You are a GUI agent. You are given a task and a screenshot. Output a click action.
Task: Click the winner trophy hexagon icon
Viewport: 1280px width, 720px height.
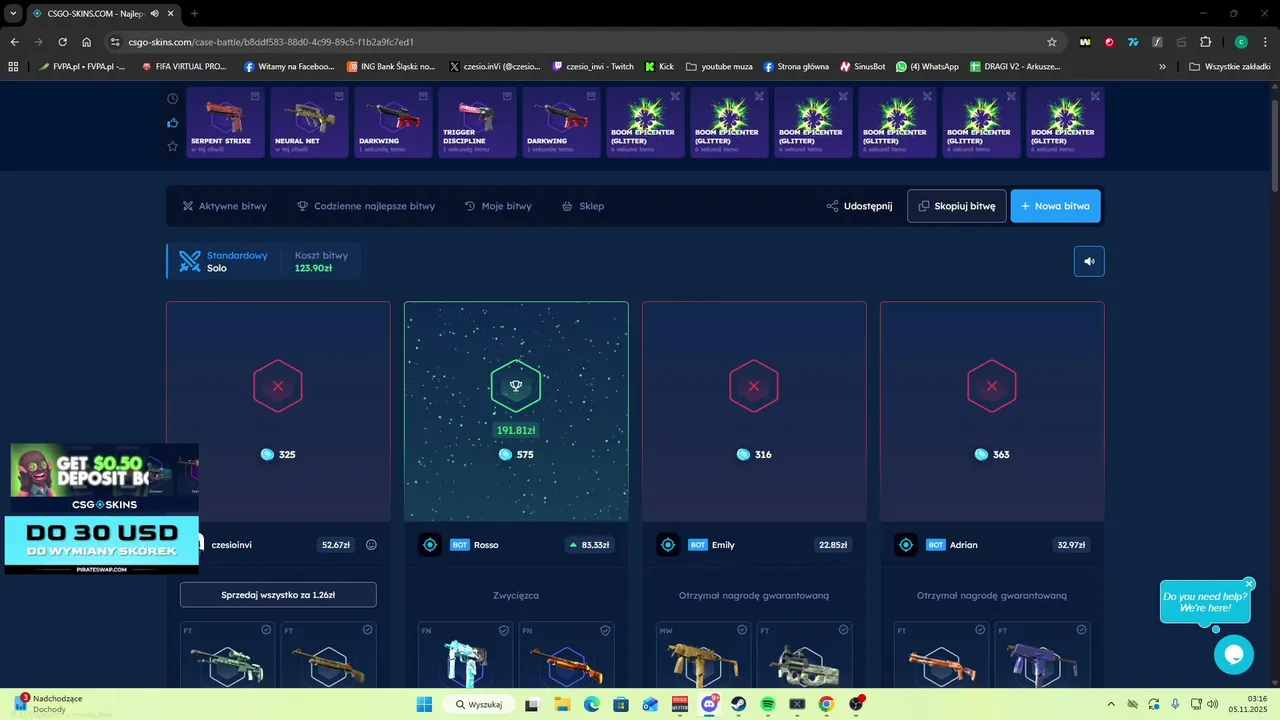click(x=516, y=386)
